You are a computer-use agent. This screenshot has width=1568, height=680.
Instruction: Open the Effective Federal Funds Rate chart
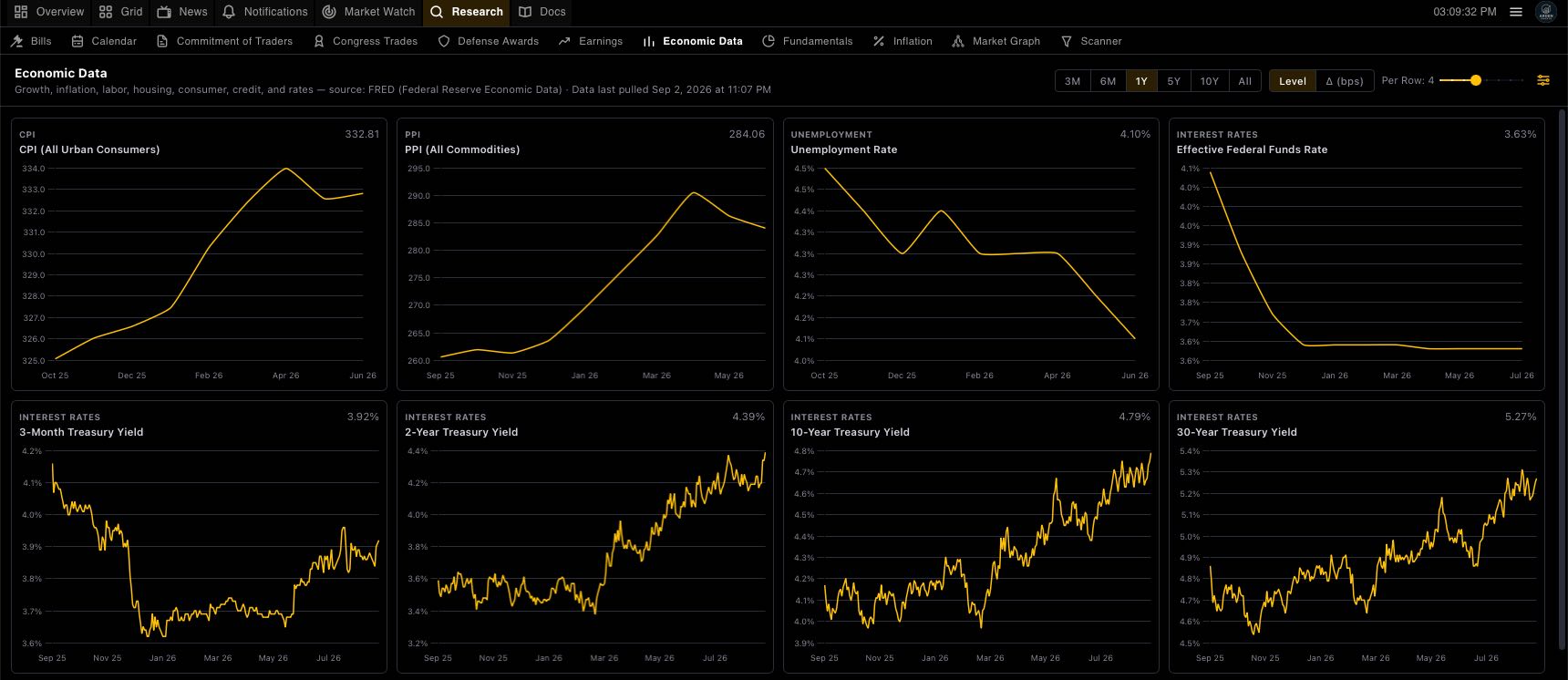tap(1357, 254)
